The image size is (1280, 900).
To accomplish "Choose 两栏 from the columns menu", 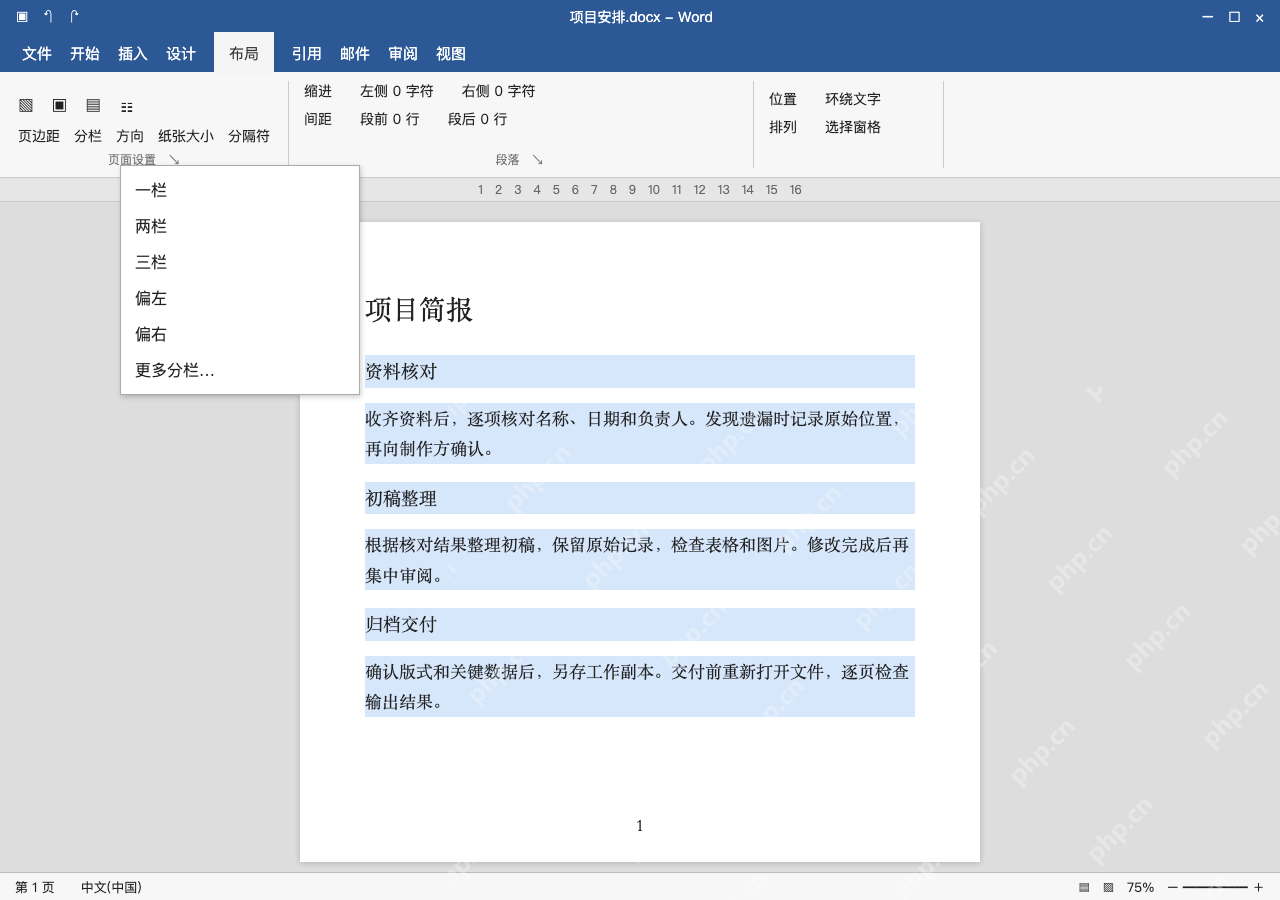I will (x=240, y=226).
